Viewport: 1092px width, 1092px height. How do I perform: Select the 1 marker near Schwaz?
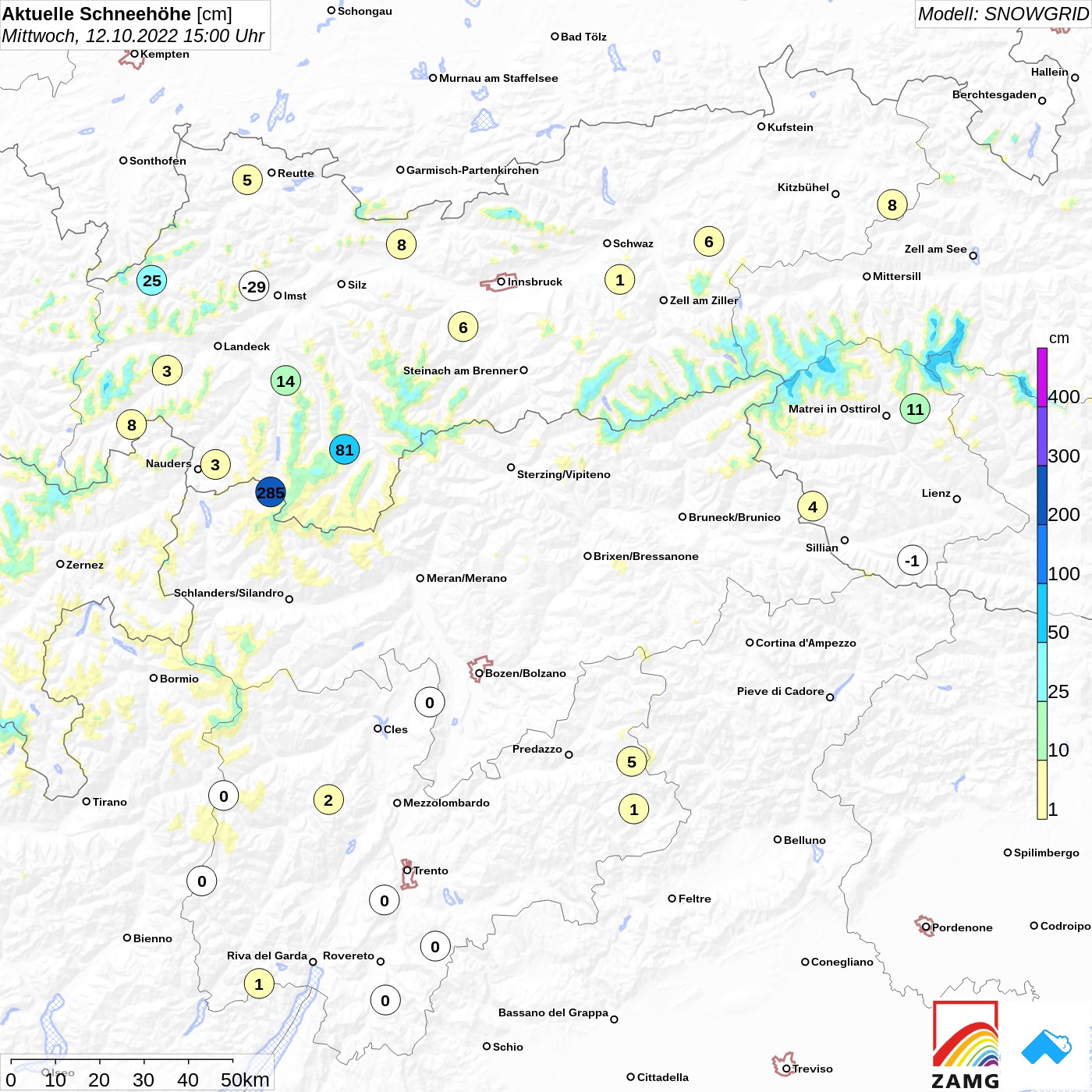click(x=620, y=279)
